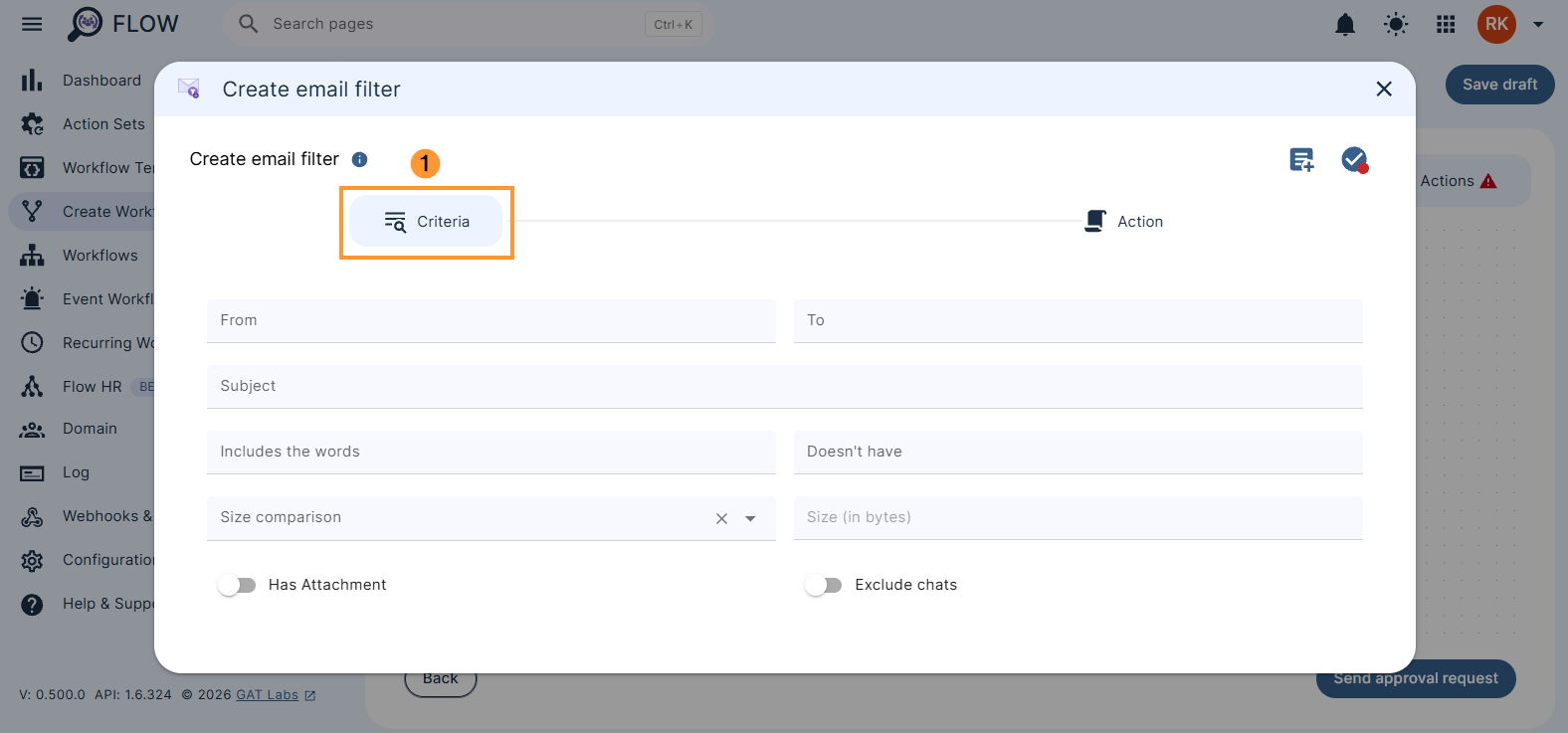Click the confirm checkmark icon
1568x733 pixels.
click(1354, 159)
